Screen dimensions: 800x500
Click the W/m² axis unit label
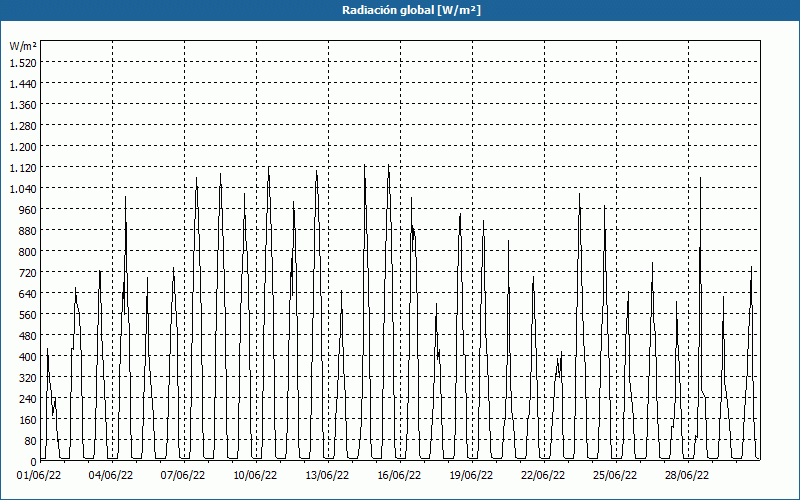(x=23, y=46)
